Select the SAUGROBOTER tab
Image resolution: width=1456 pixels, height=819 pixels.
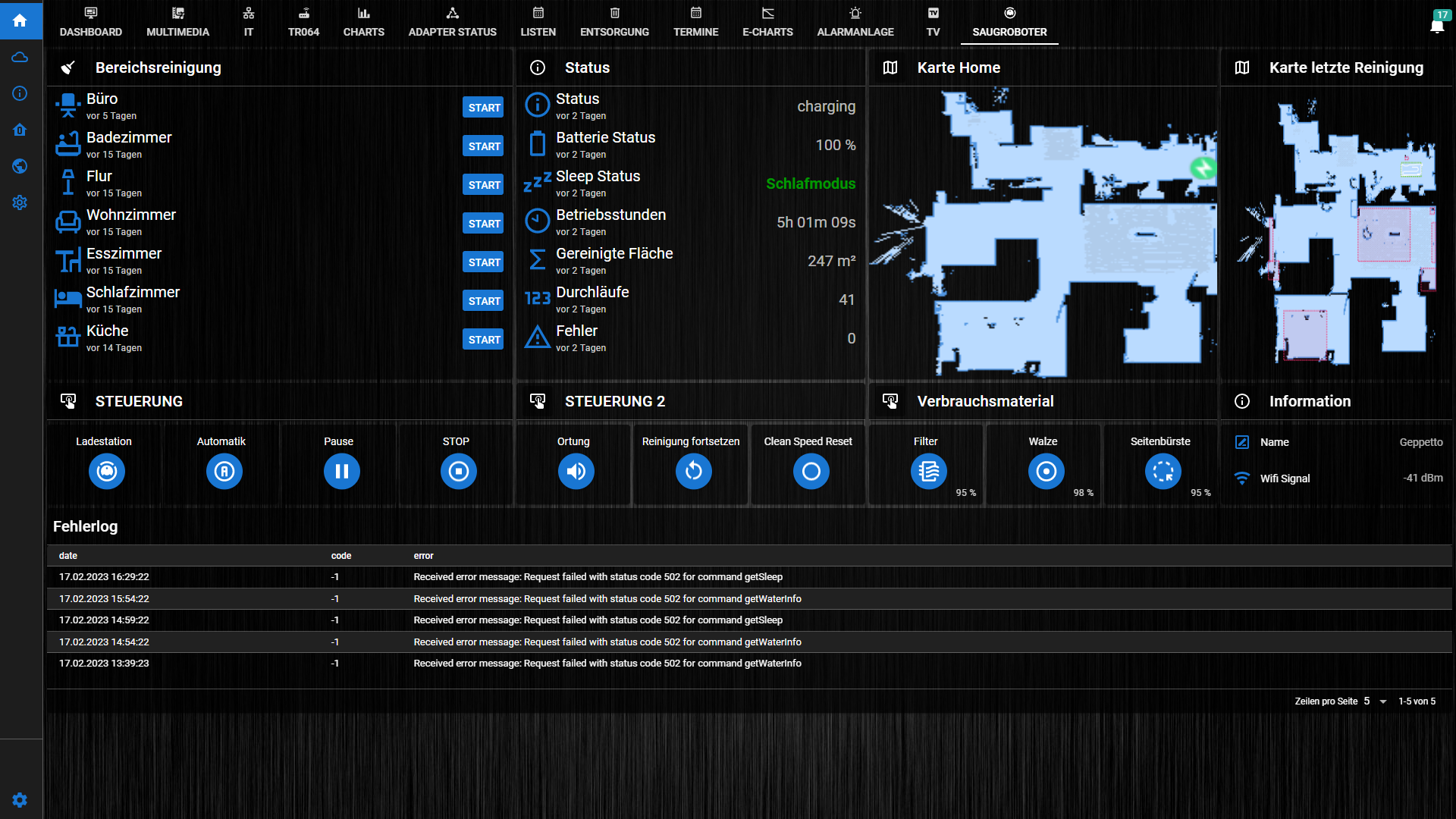(1010, 22)
